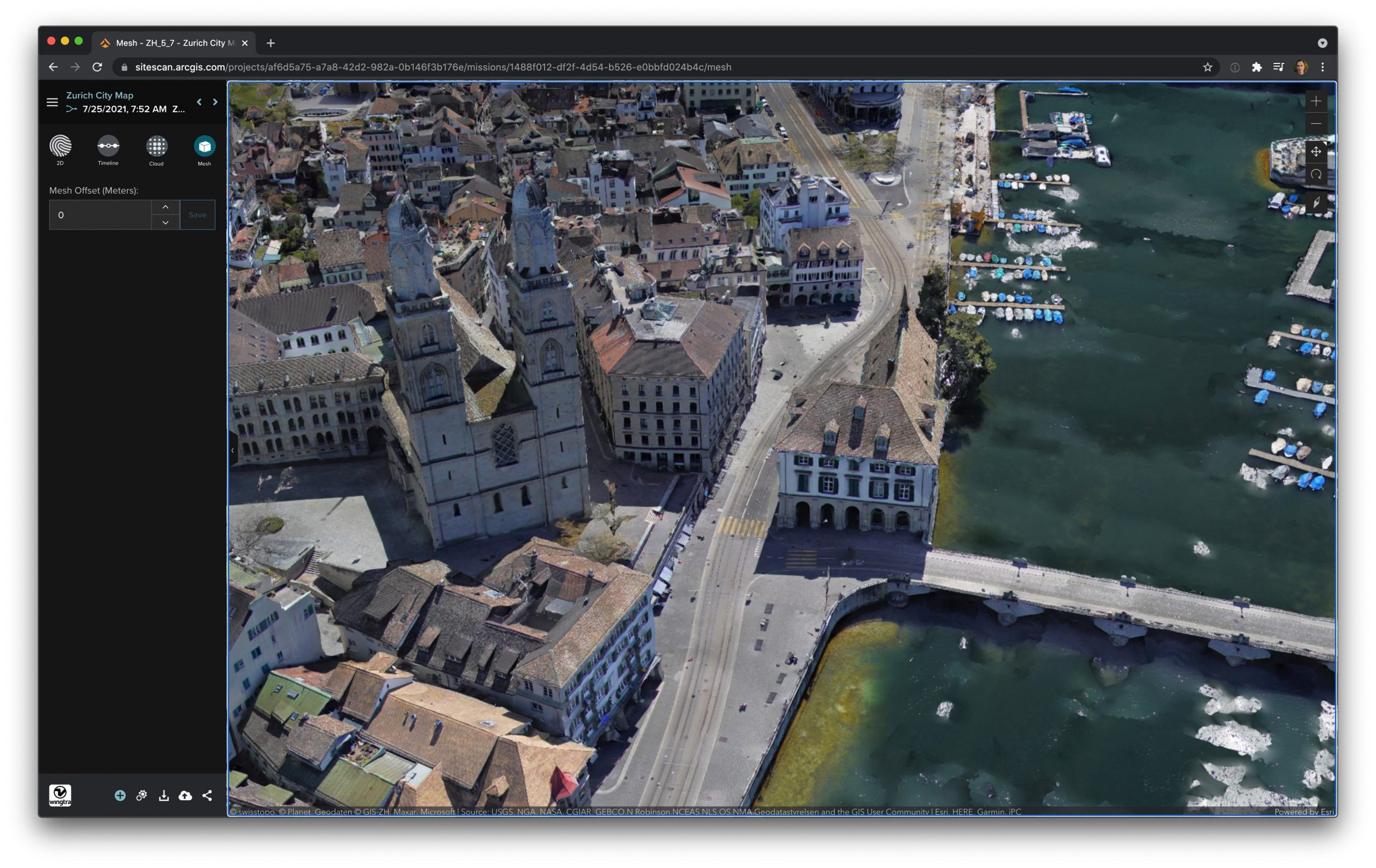
Task: Open the Timeline view
Action: [108, 146]
